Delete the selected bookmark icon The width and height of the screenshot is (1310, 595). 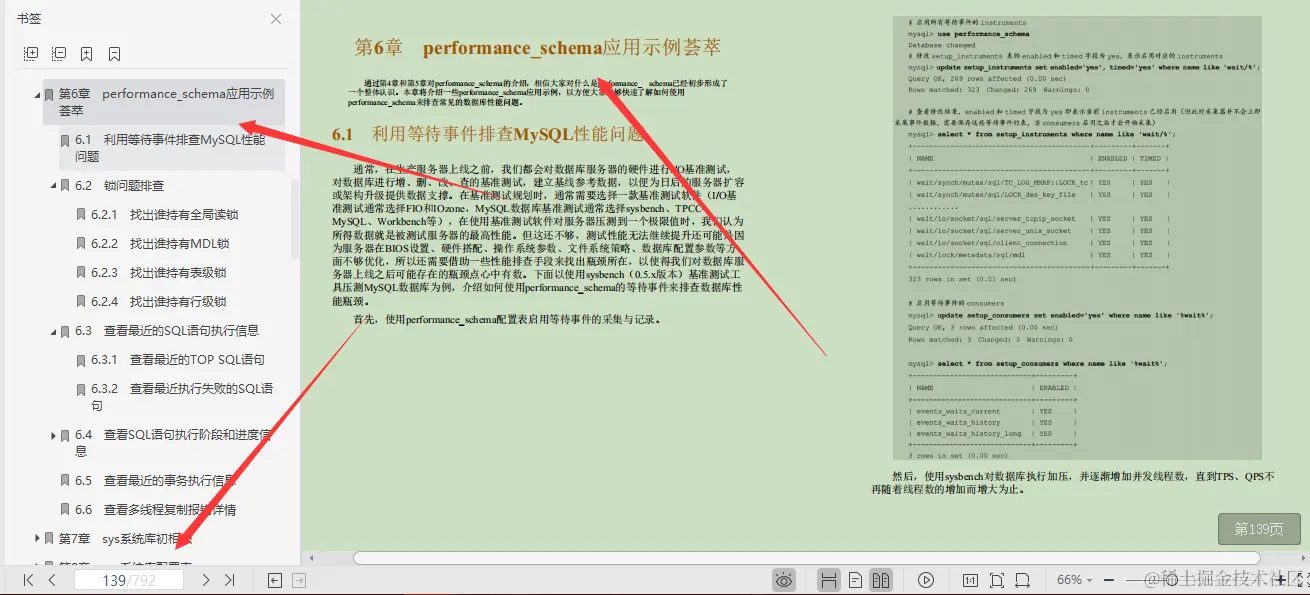click(115, 53)
